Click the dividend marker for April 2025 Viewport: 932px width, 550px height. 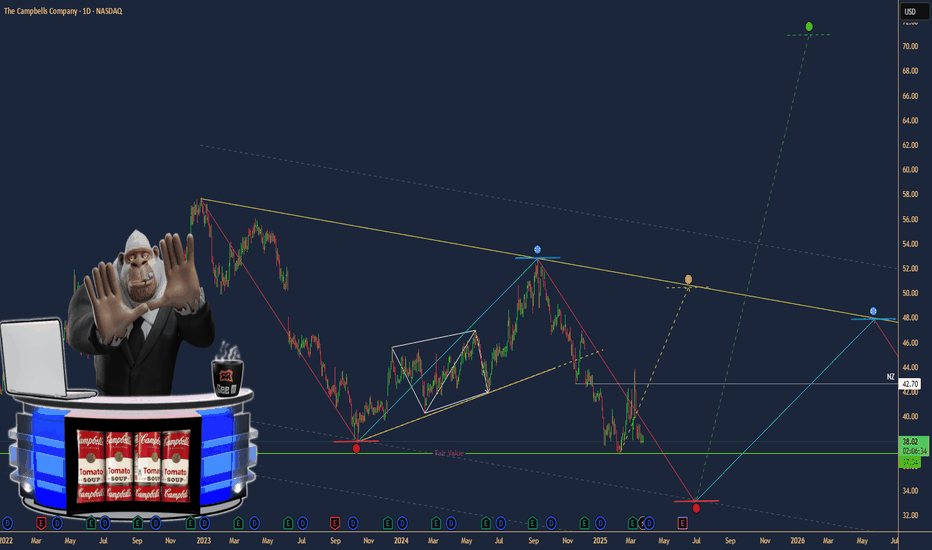pyautogui.click(x=650, y=523)
